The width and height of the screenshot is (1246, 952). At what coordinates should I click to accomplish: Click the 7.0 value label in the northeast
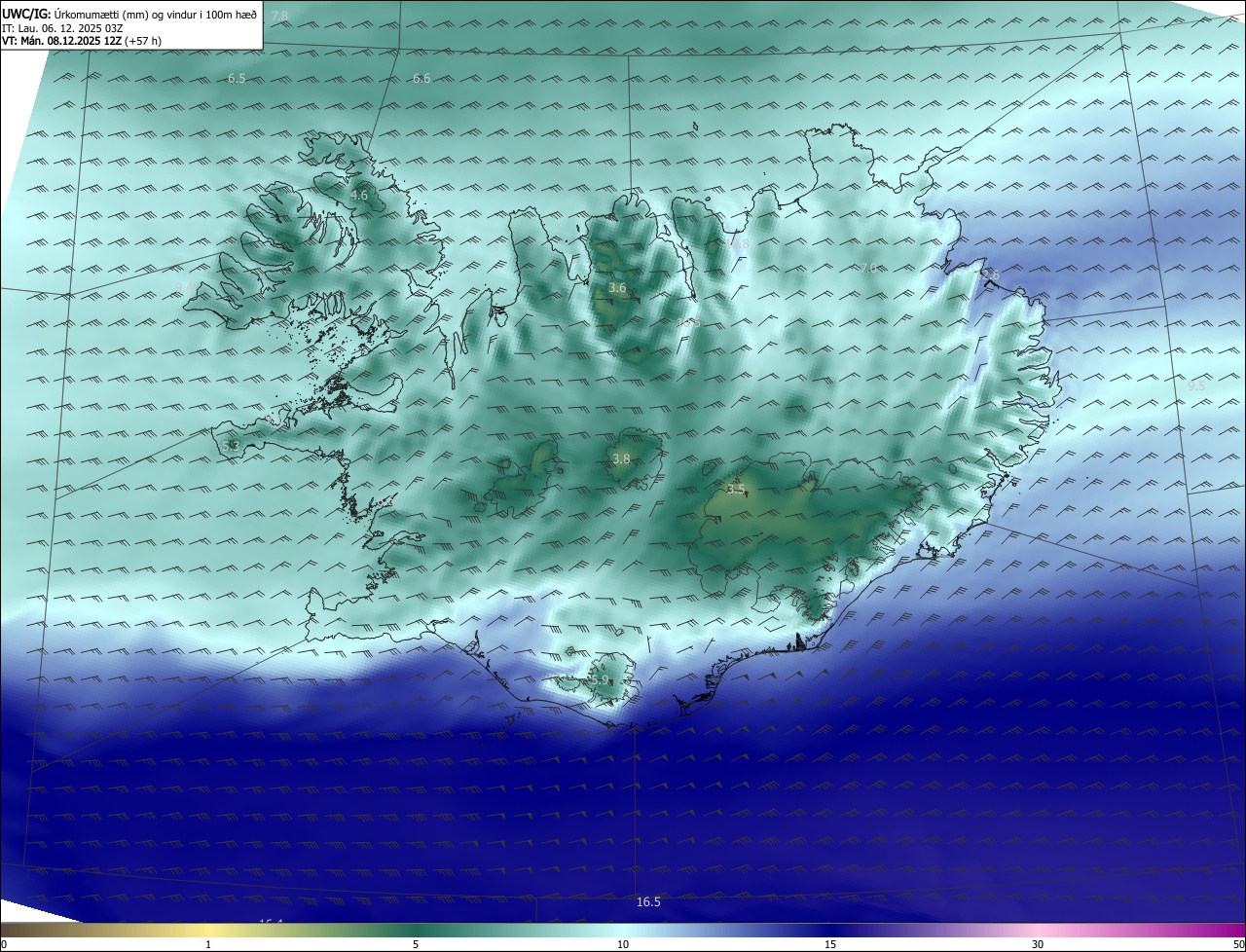[868, 268]
